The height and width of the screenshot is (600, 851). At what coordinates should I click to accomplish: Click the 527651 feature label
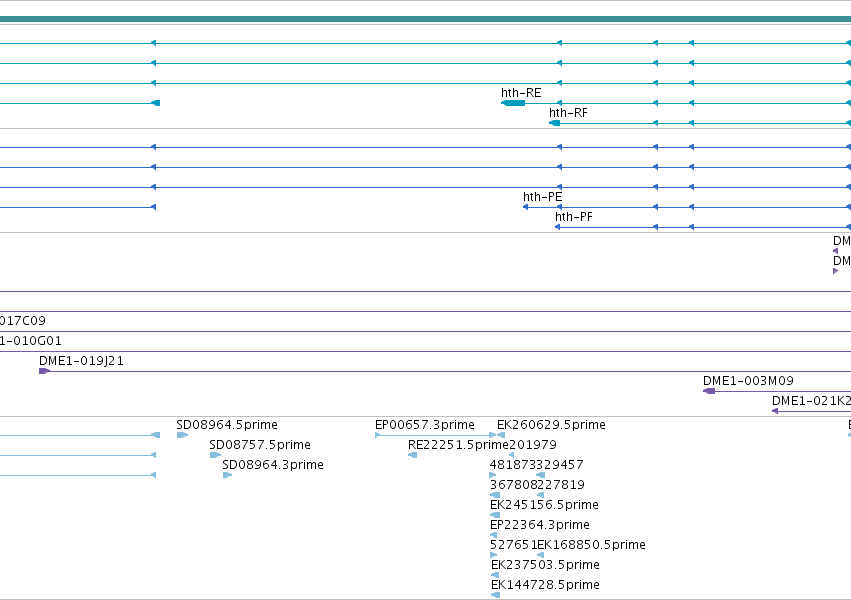tap(513, 545)
